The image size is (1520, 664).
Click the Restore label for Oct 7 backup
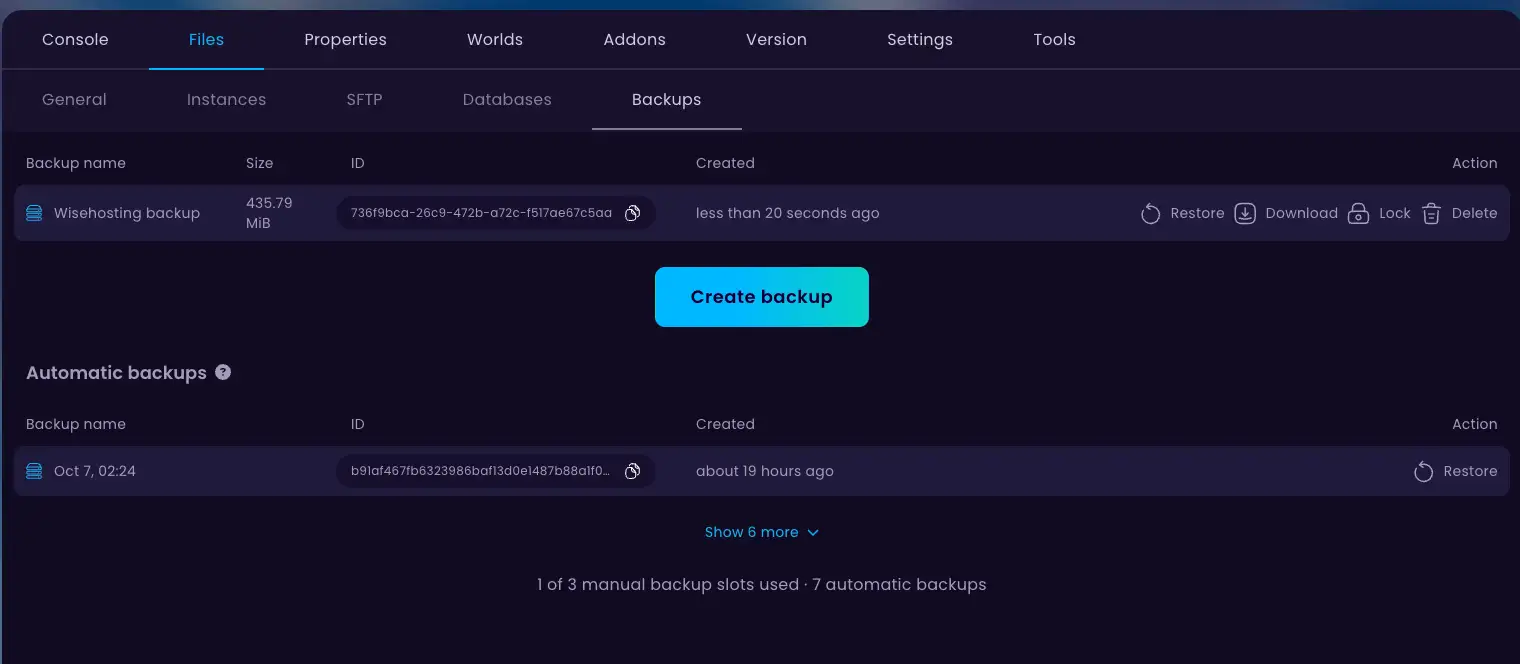[1470, 471]
